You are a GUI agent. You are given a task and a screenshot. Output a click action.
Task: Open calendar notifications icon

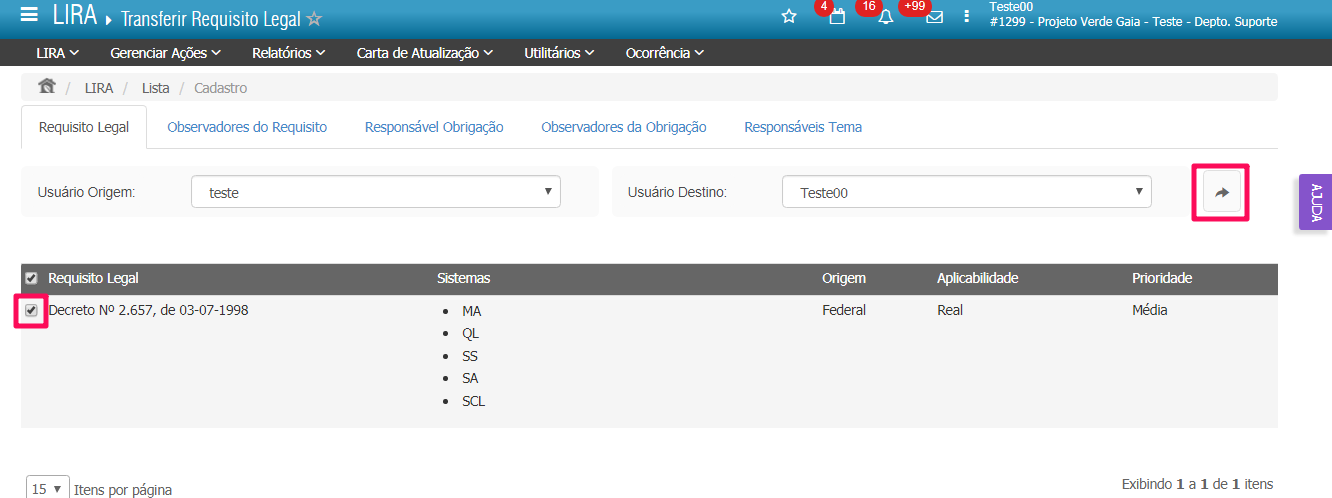coord(837,16)
